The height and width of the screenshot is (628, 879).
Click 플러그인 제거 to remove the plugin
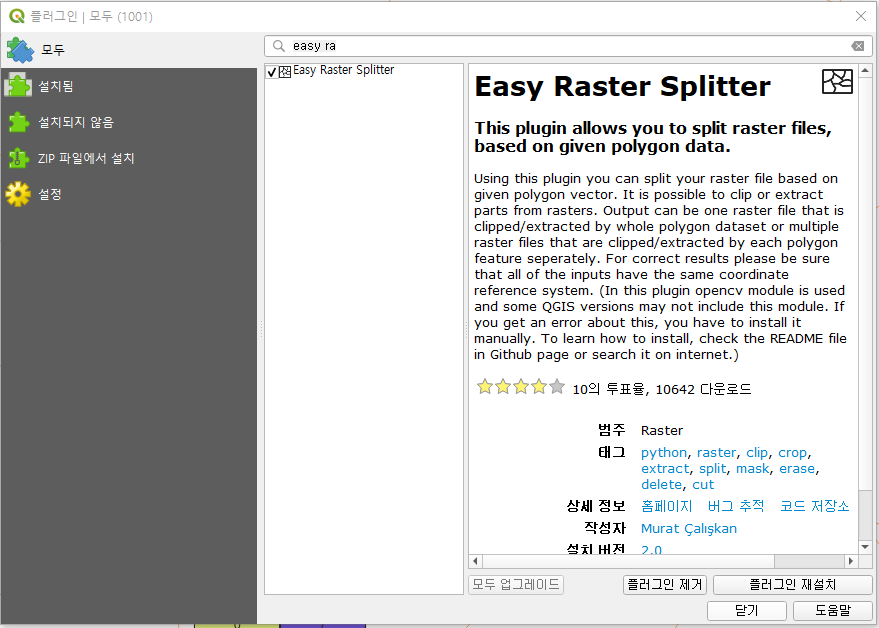tap(664, 584)
